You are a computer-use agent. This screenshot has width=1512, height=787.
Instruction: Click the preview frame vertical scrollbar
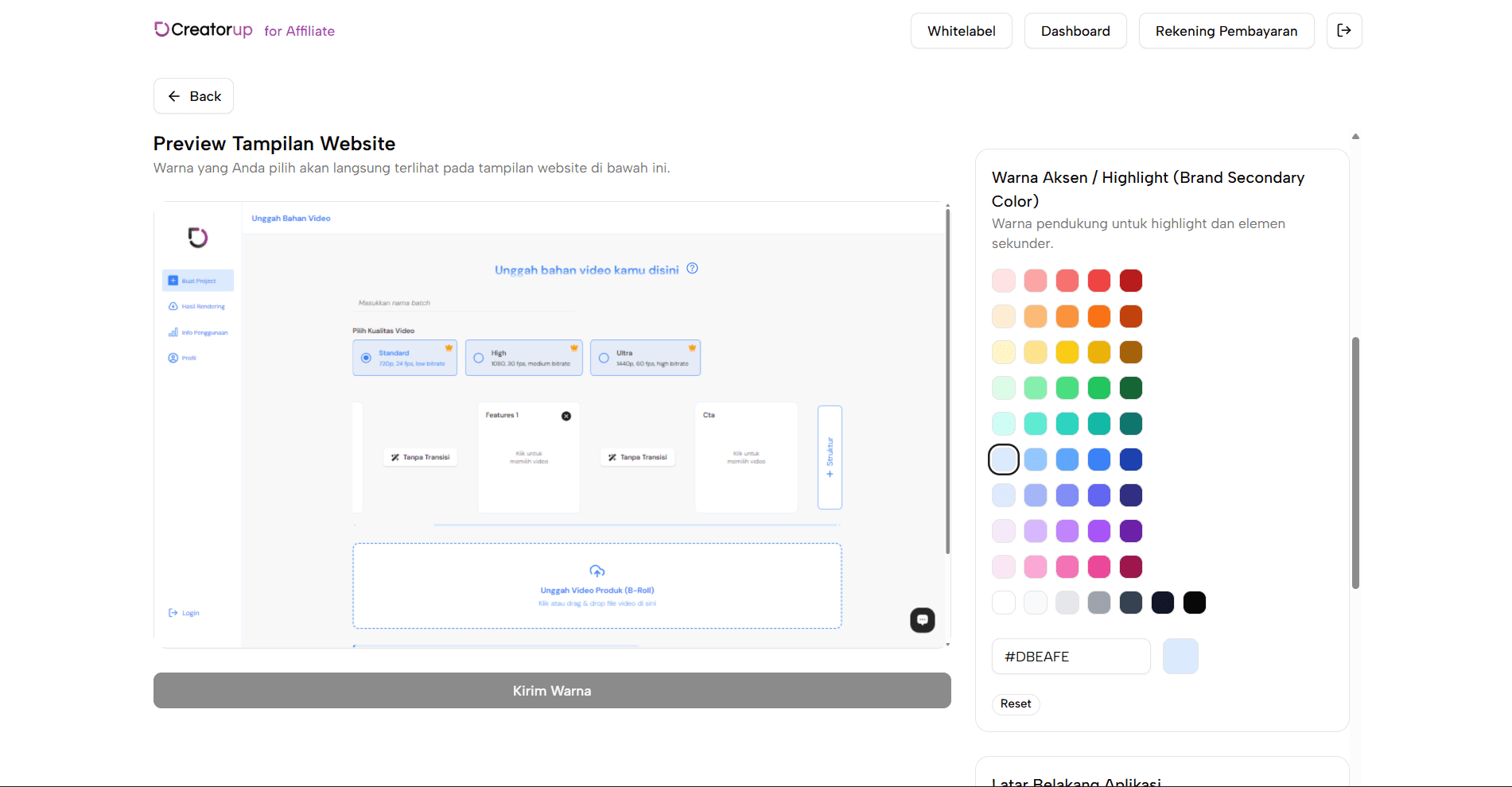(x=947, y=382)
